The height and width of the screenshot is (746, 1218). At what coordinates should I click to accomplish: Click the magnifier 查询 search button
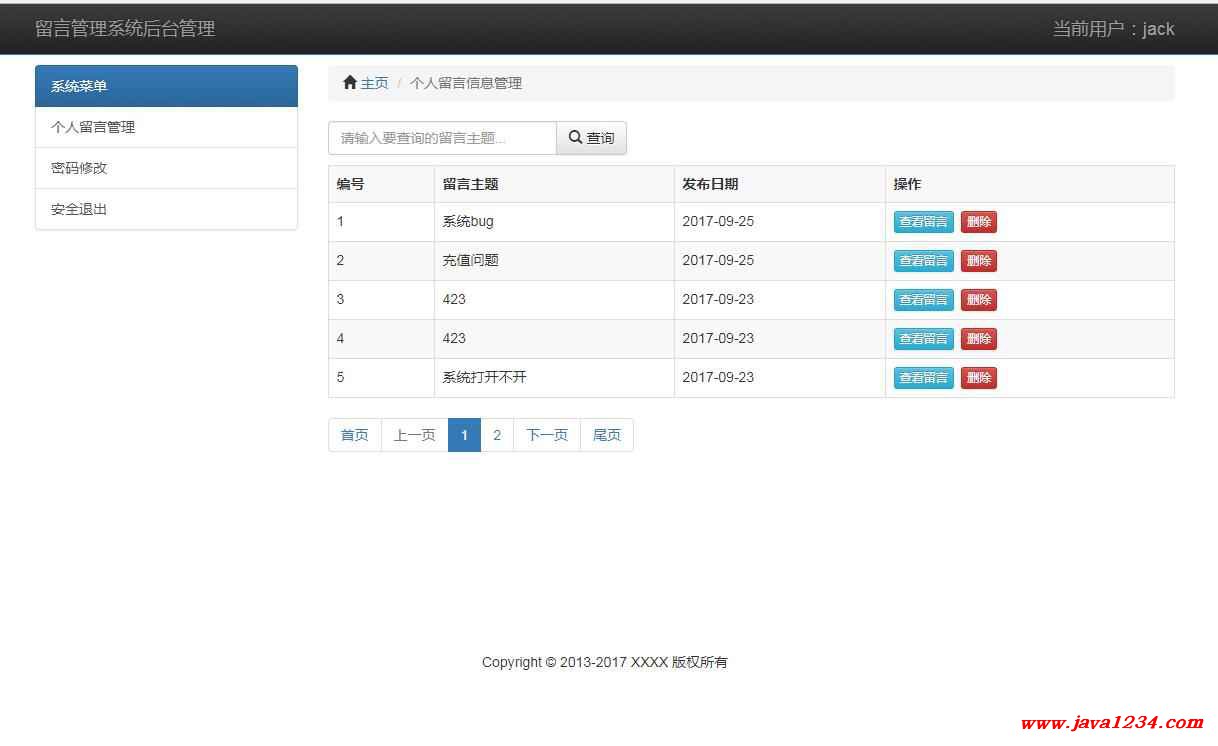pyautogui.click(x=591, y=138)
